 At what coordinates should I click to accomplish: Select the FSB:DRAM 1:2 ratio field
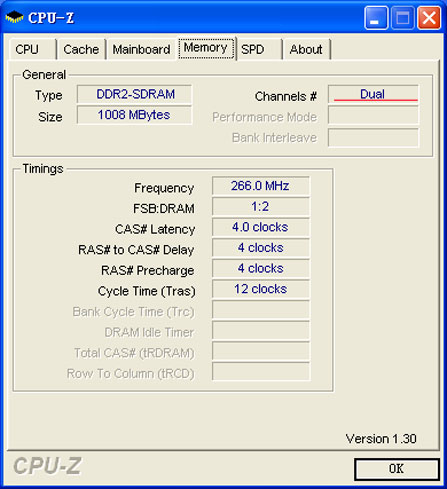point(261,207)
